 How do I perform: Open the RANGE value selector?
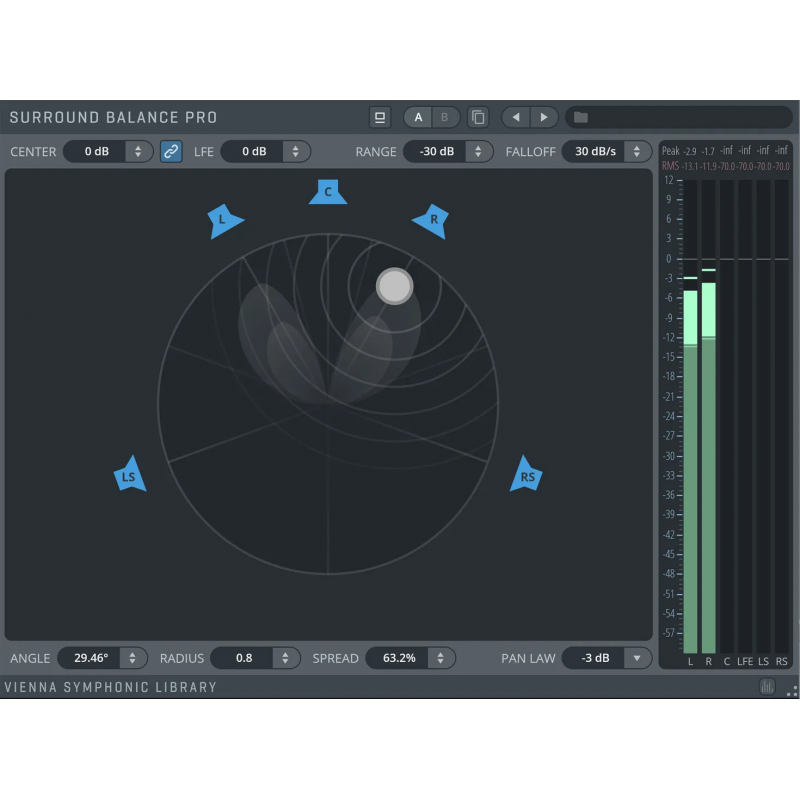coord(480,151)
